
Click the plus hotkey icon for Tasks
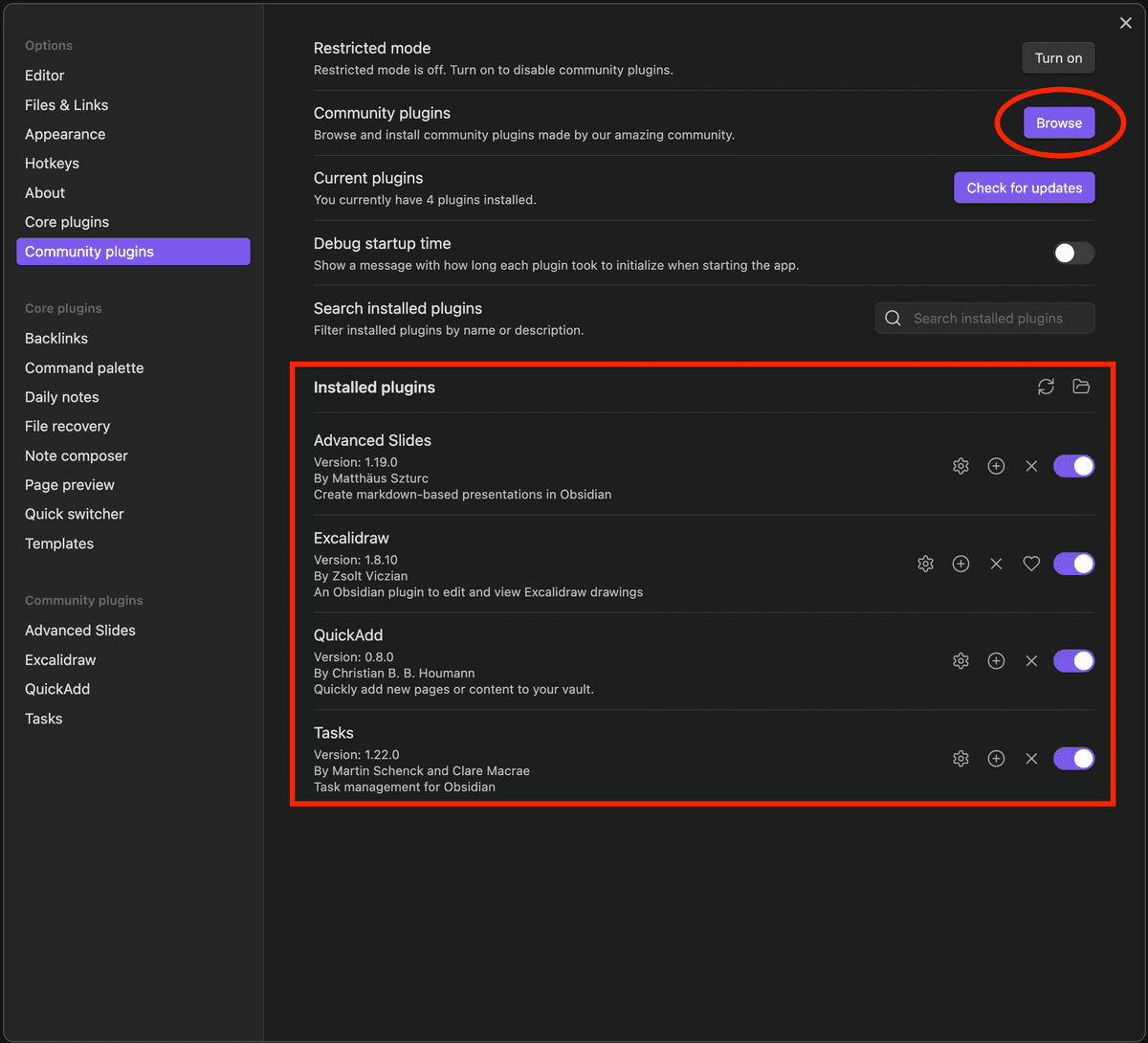click(x=996, y=759)
